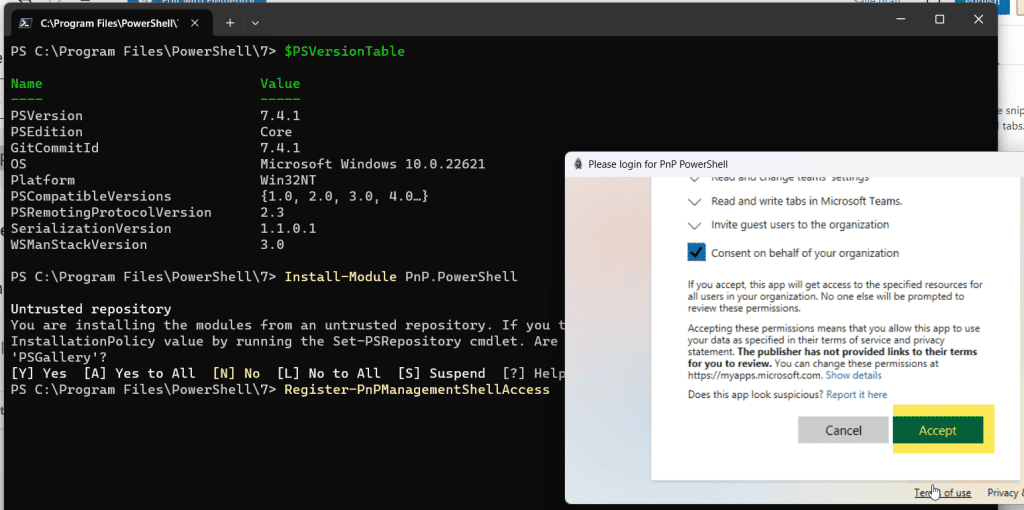Click the PSRemotingProtocolVersion row name

point(111,213)
